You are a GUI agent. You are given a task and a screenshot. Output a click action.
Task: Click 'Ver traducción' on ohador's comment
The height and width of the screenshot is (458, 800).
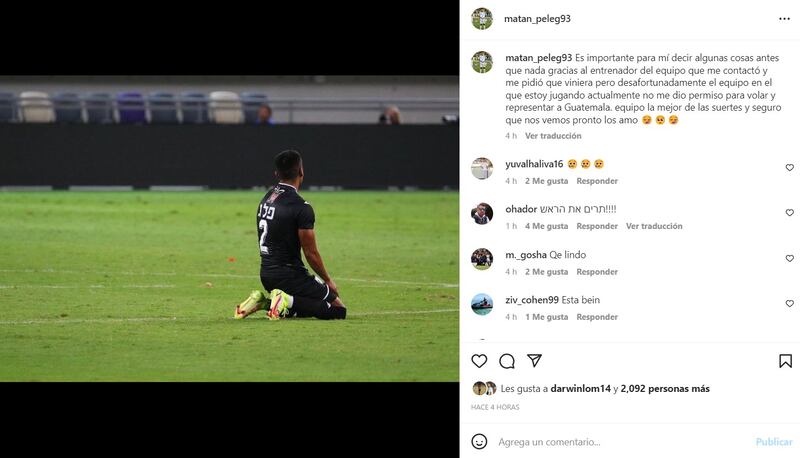[x=654, y=226]
